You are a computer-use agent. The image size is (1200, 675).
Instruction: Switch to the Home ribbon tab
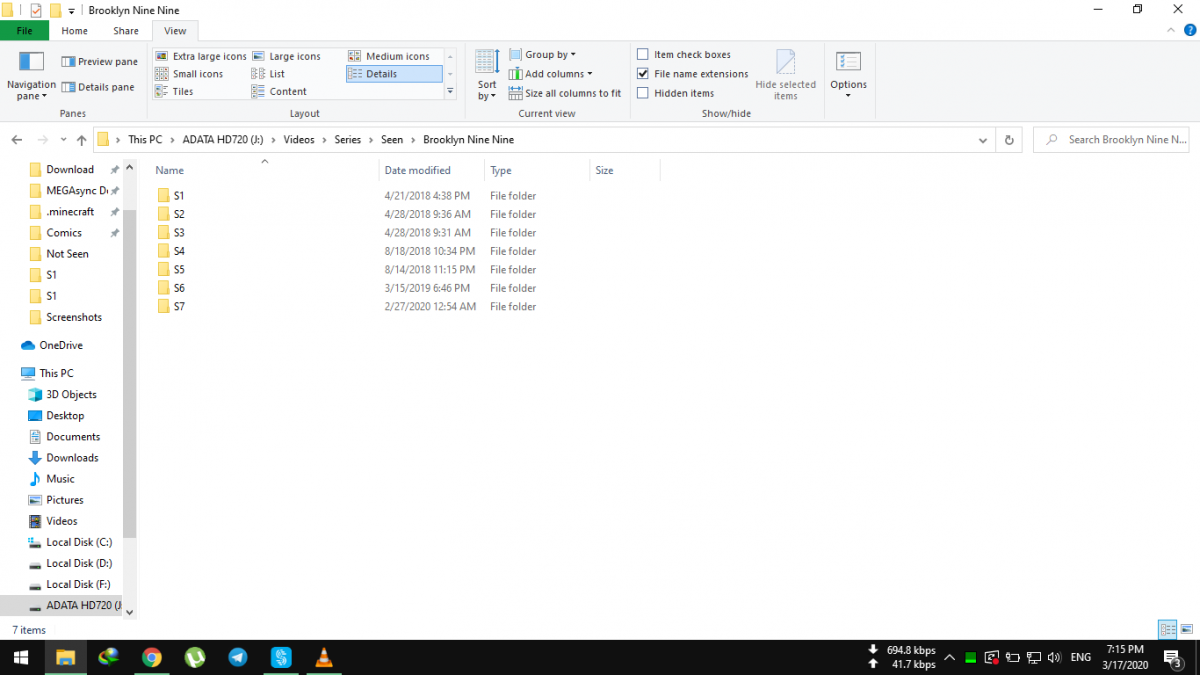point(75,31)
